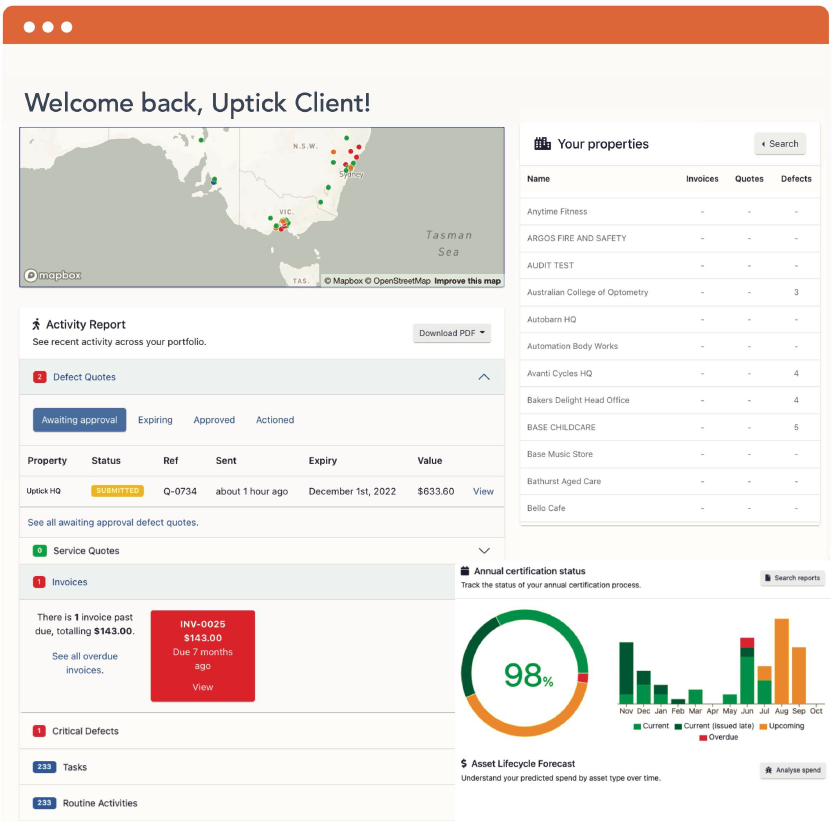
Task: Open the AUDIT TEST property row
Action: 670,265
